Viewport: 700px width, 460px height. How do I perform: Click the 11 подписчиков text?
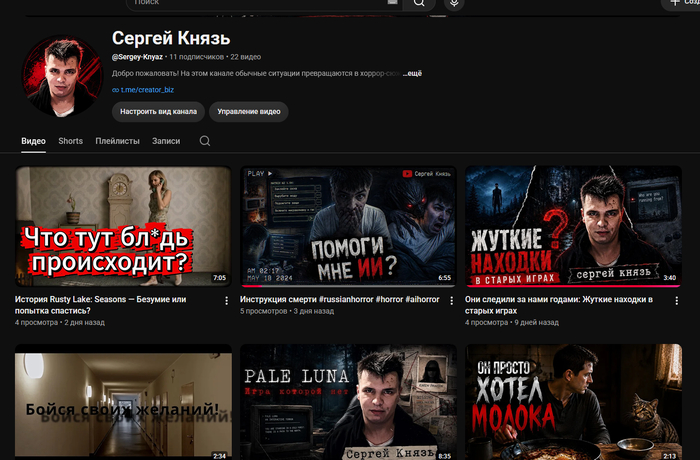coord(196,57)
